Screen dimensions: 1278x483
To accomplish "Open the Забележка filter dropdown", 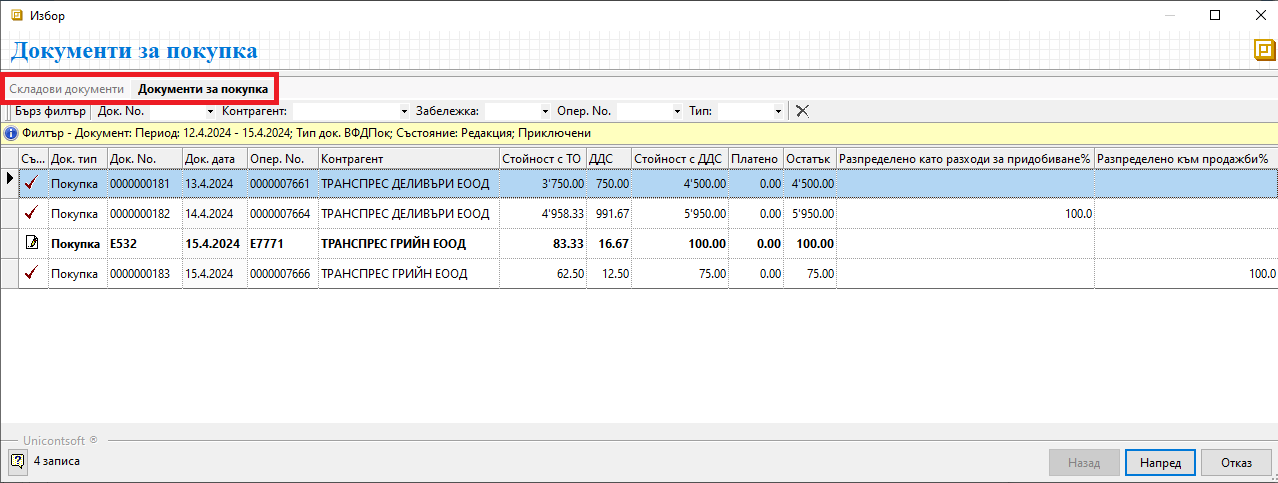I will pos(545,111).
